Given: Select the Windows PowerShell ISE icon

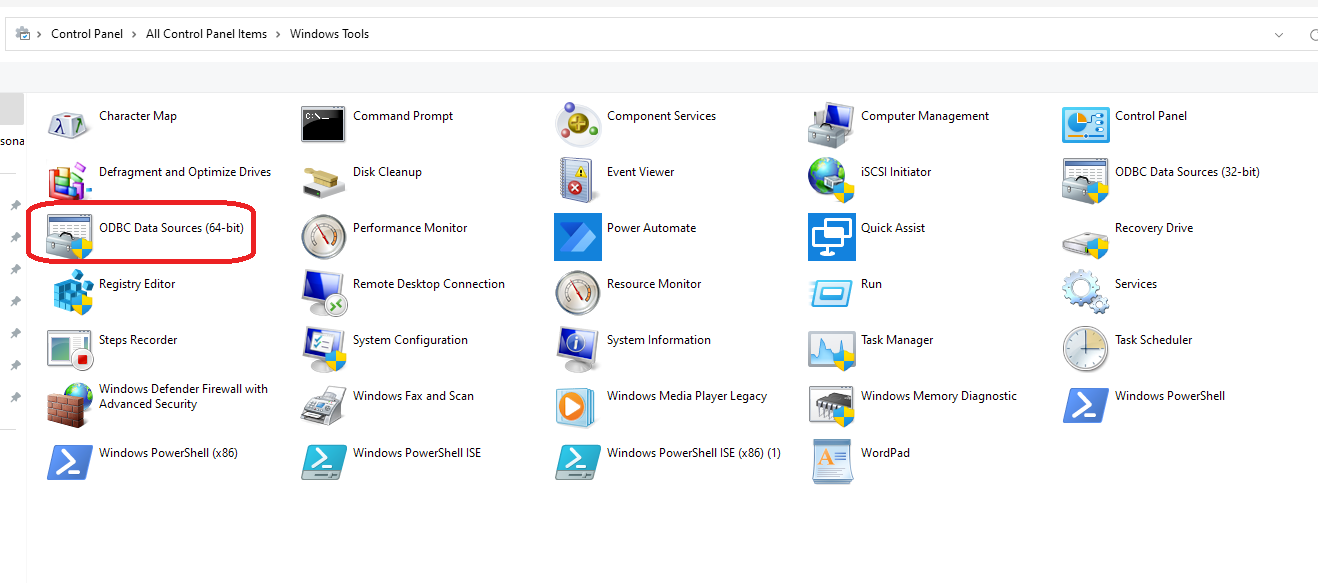Looking at the screenshot, I should [324, 462].
